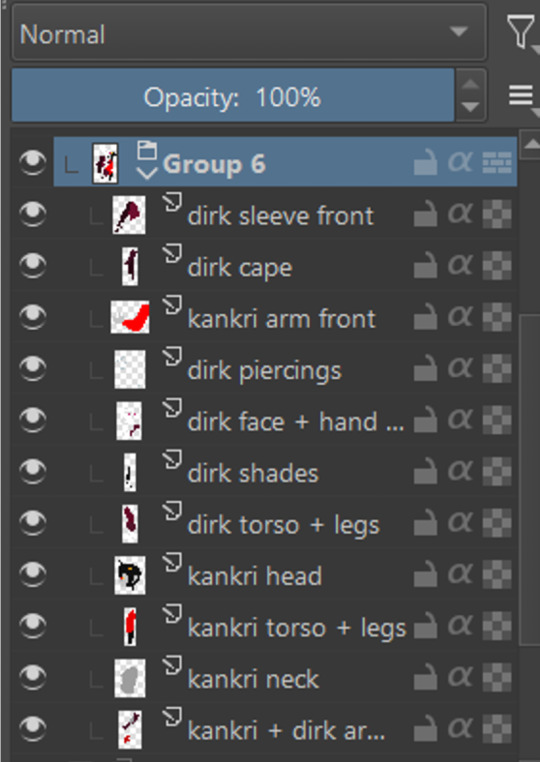Hide the dirk face + hand layer
This screenshot has height=762, width=540.
tap(32, 420)
